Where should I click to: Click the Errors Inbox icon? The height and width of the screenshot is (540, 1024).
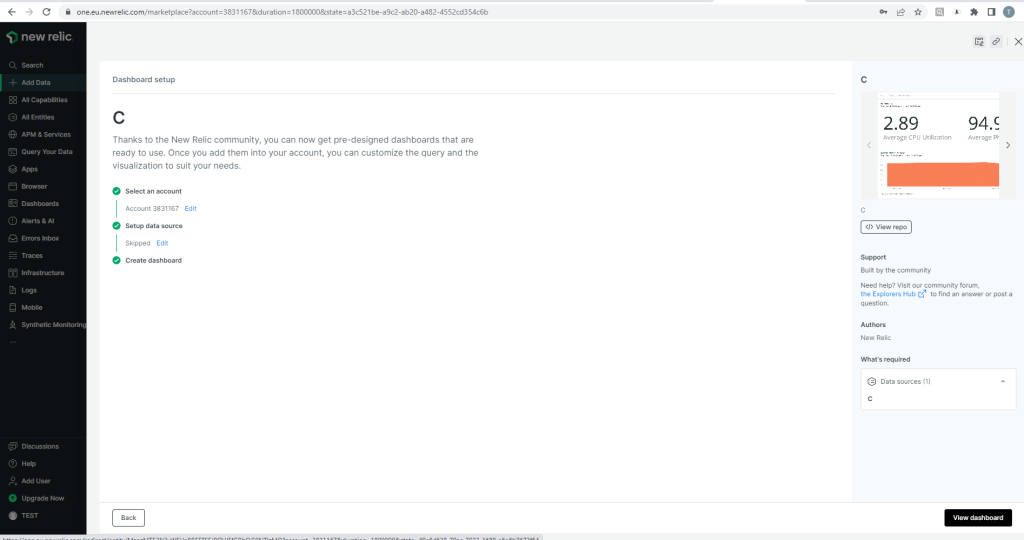tap(12, 238)
